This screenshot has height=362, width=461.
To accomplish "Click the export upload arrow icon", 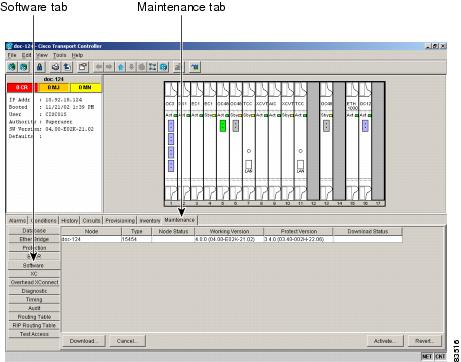I will [67, 67].
